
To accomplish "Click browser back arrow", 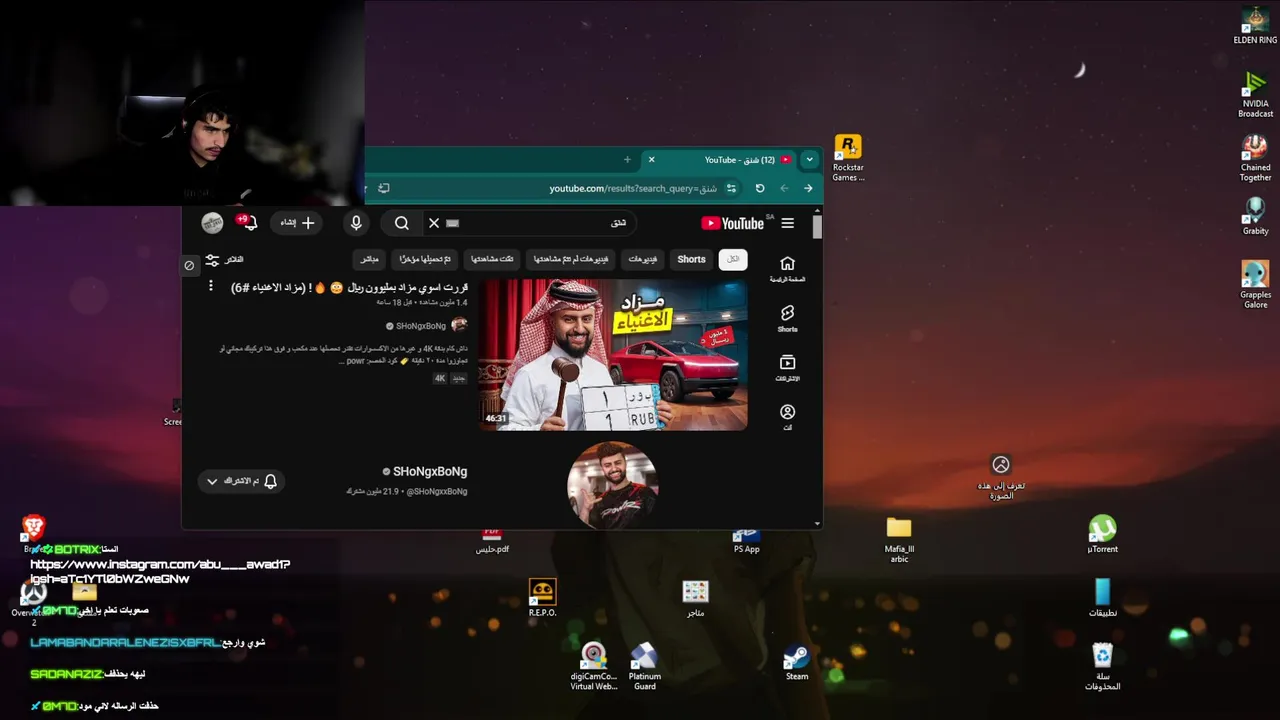I will point(784,188).
